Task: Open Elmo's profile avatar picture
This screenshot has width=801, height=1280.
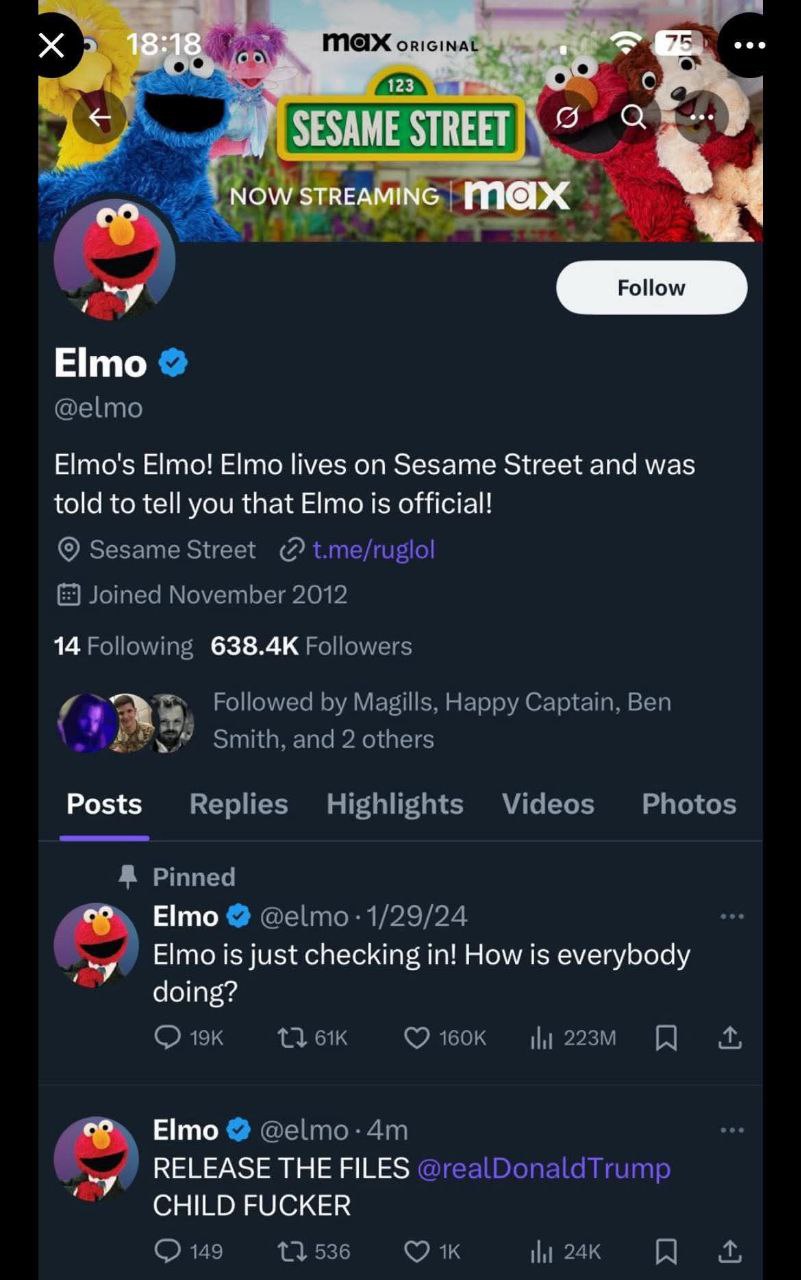Action: click(x=115, y=261)
